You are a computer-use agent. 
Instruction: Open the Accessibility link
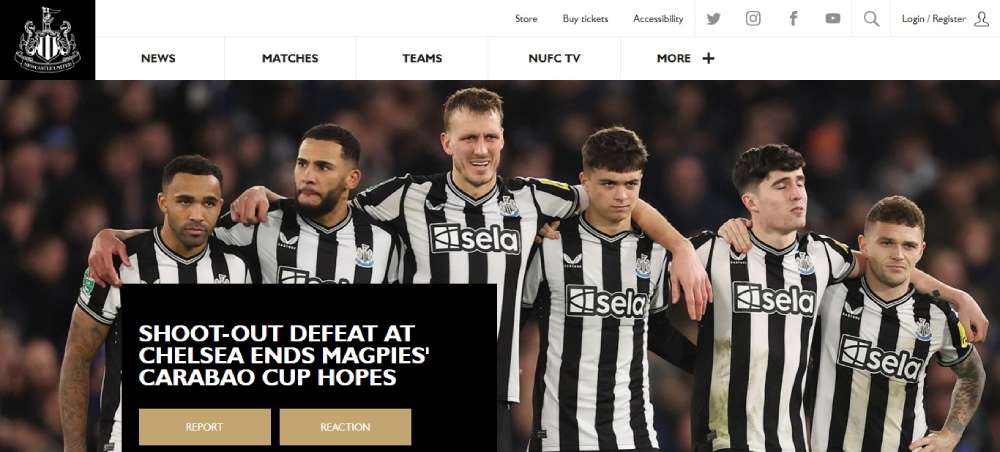click(x=658, y=19)
